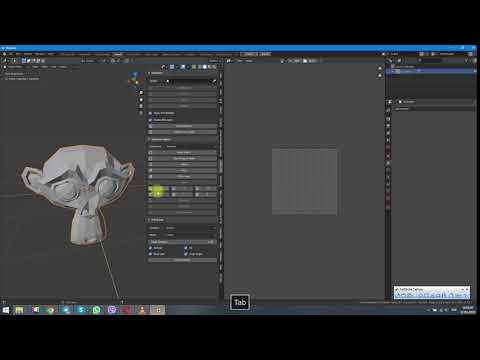480x360 pixels.
Task: Open File Explorer from the taskbar
Action: click(19, 310)
